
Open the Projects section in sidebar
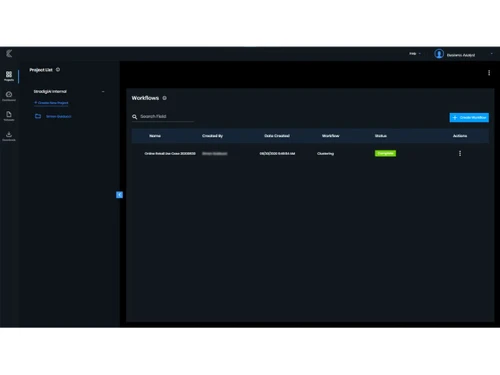pyautogui.click(x=9, y=76)
